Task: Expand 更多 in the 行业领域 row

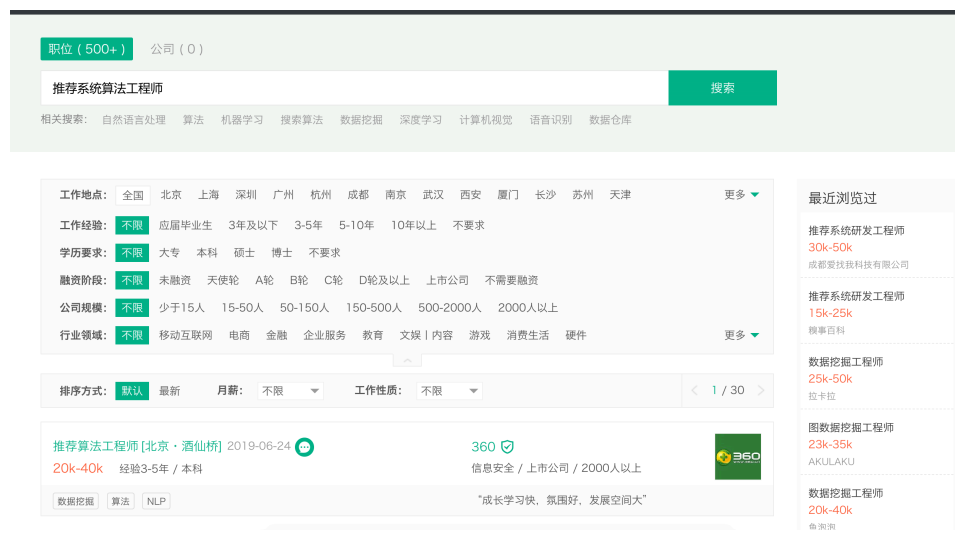Action: 741,335
